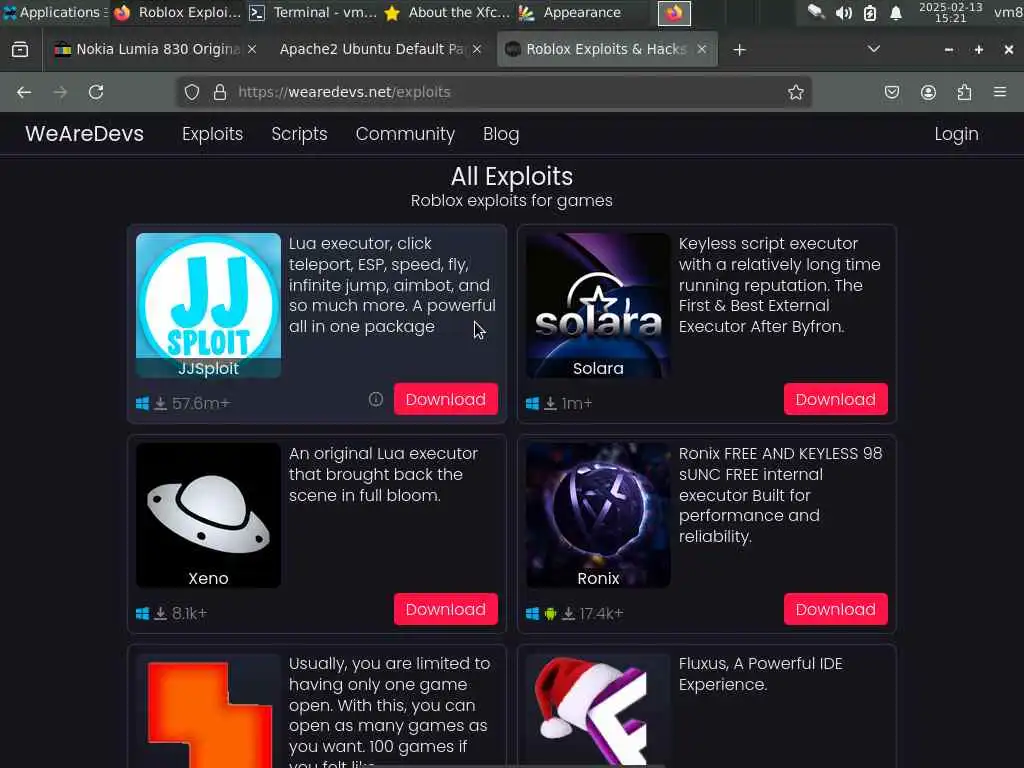This screenshot has width=1024, height=768.
Task: Click the forward navigation arrow
Action: point(60,92)
